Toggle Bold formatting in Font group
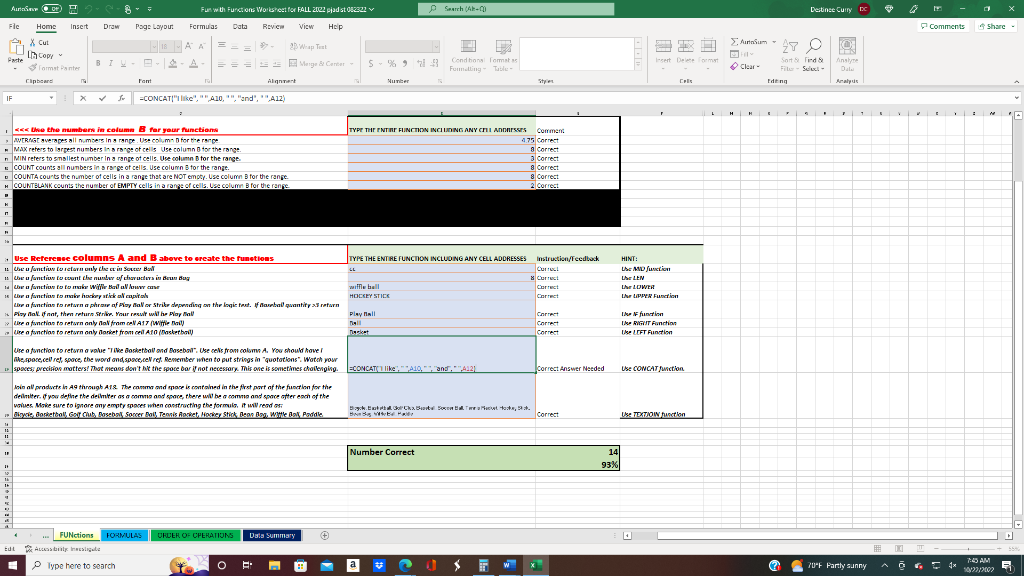 pos(100,62)
